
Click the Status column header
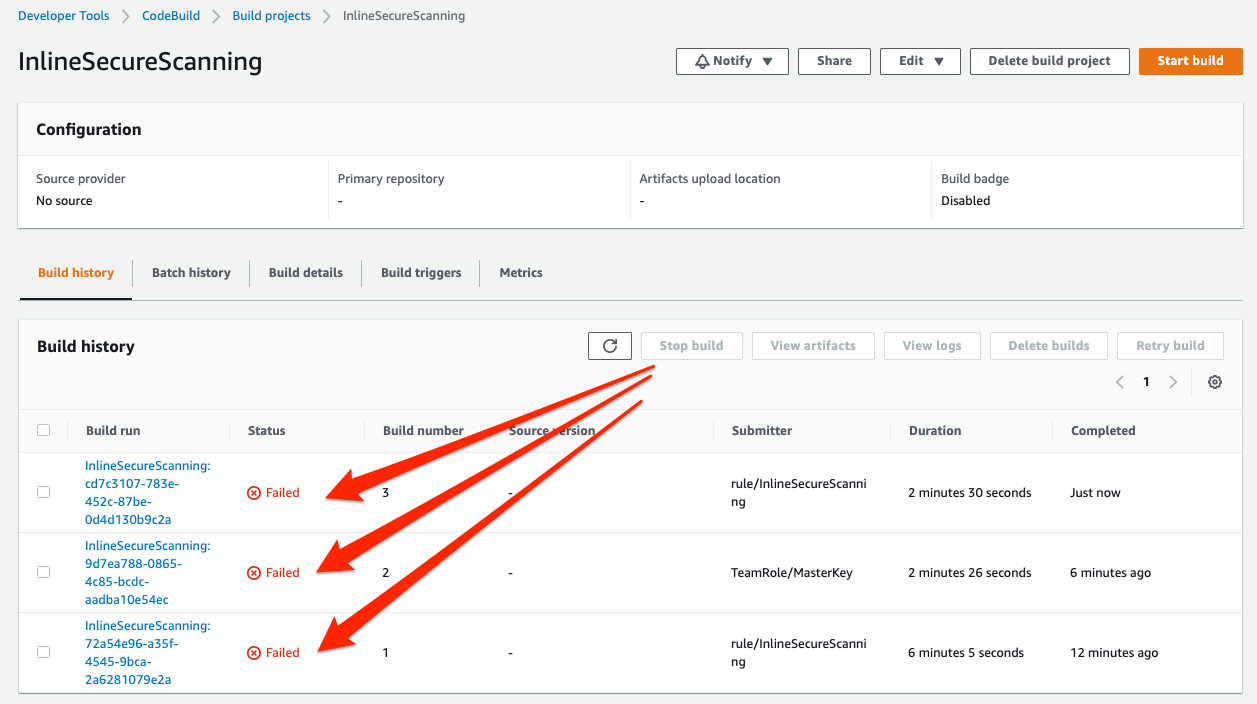coord(266,431)
